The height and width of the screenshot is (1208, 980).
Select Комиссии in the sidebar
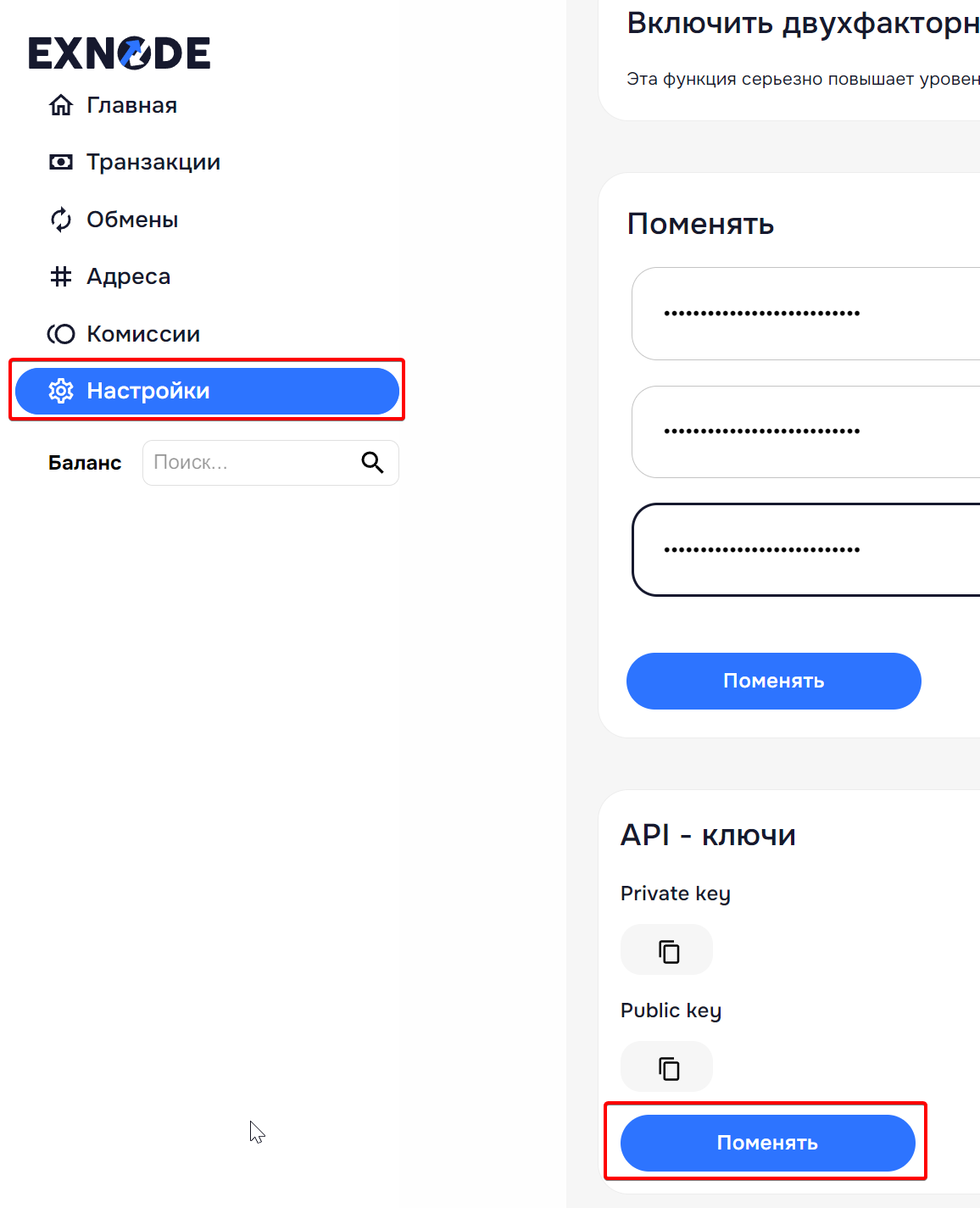[x=143, y=334]
